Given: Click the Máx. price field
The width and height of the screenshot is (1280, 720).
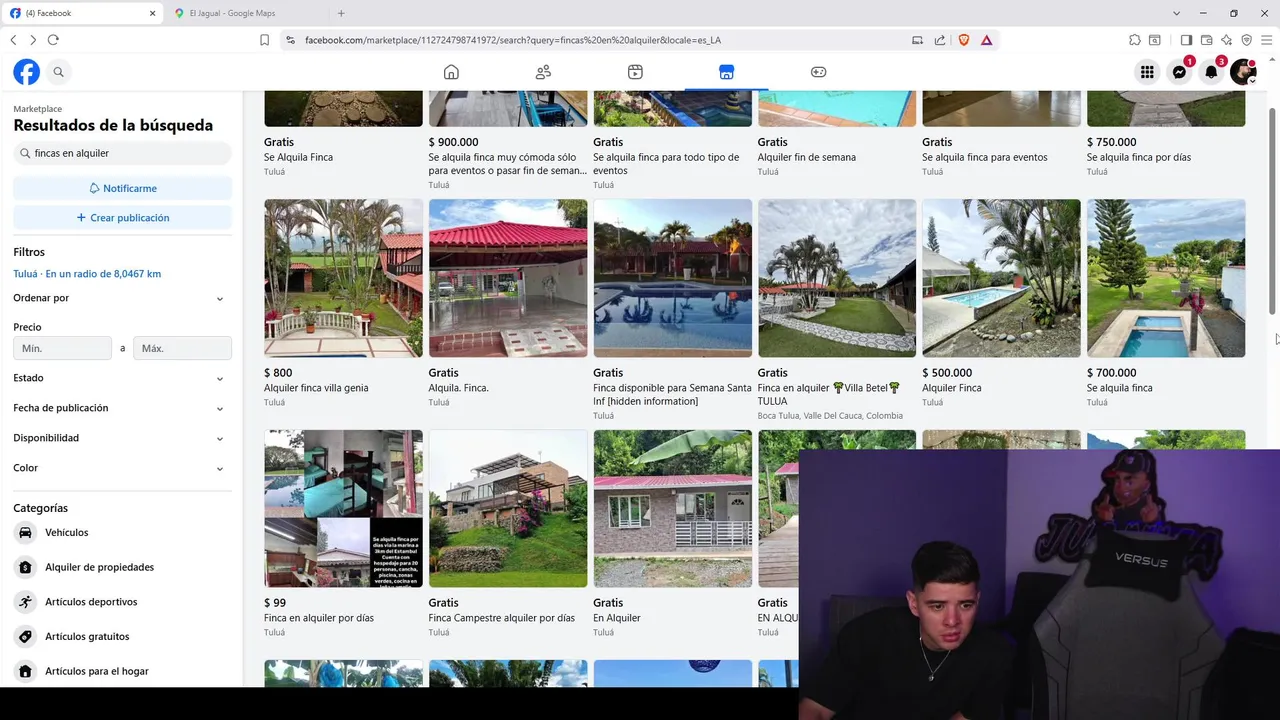Looking at the screenshot, I should tap(182, 348).
